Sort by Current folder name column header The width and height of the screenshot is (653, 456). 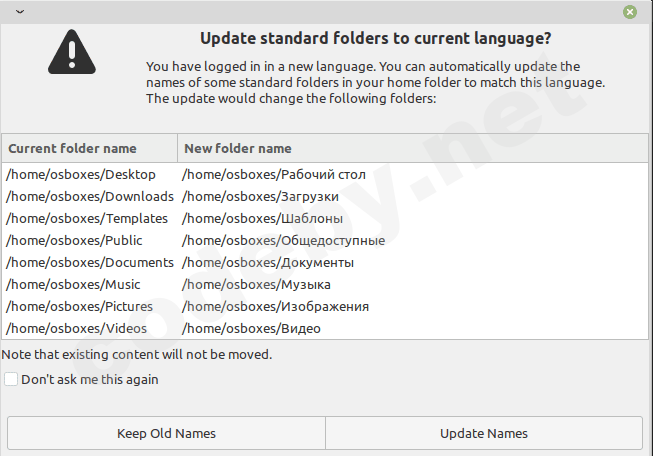pos(89,148)
